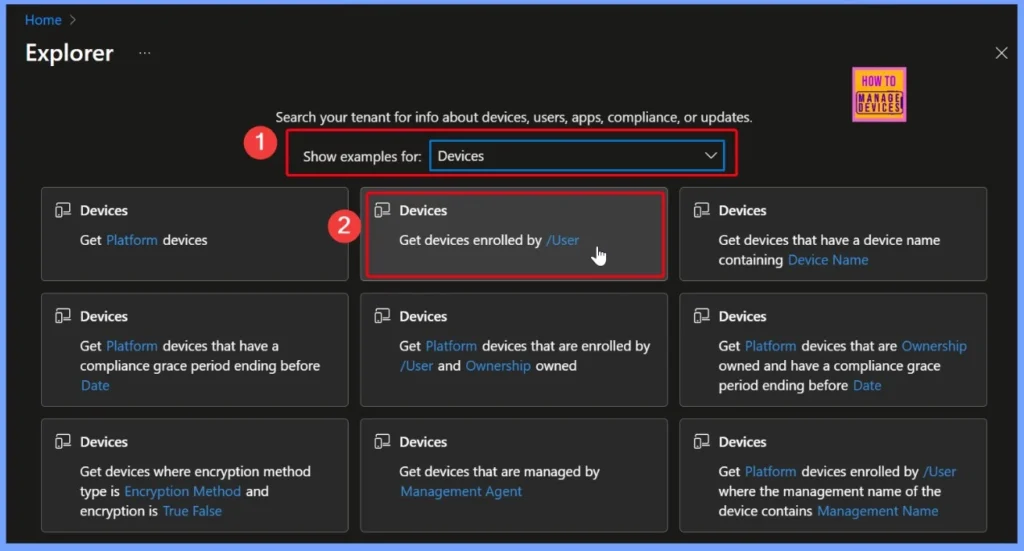Open the Explorer ellipsis more options

(144, 53)
